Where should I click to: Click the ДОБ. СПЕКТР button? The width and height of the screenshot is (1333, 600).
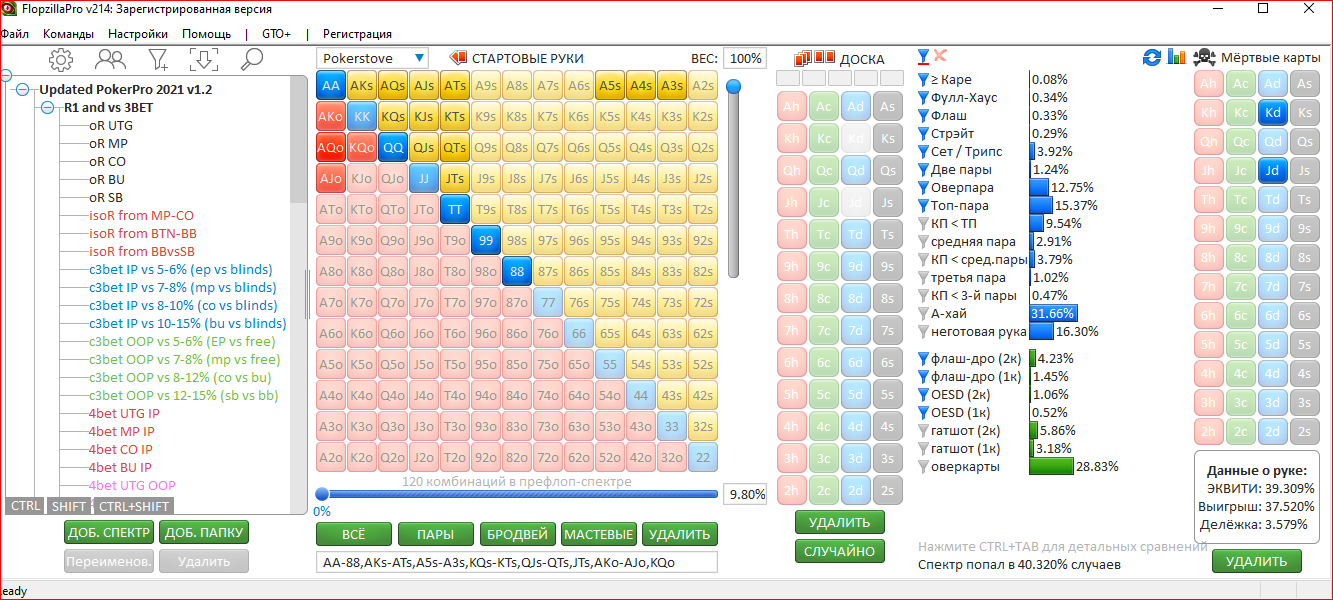(x=108, y=533)
